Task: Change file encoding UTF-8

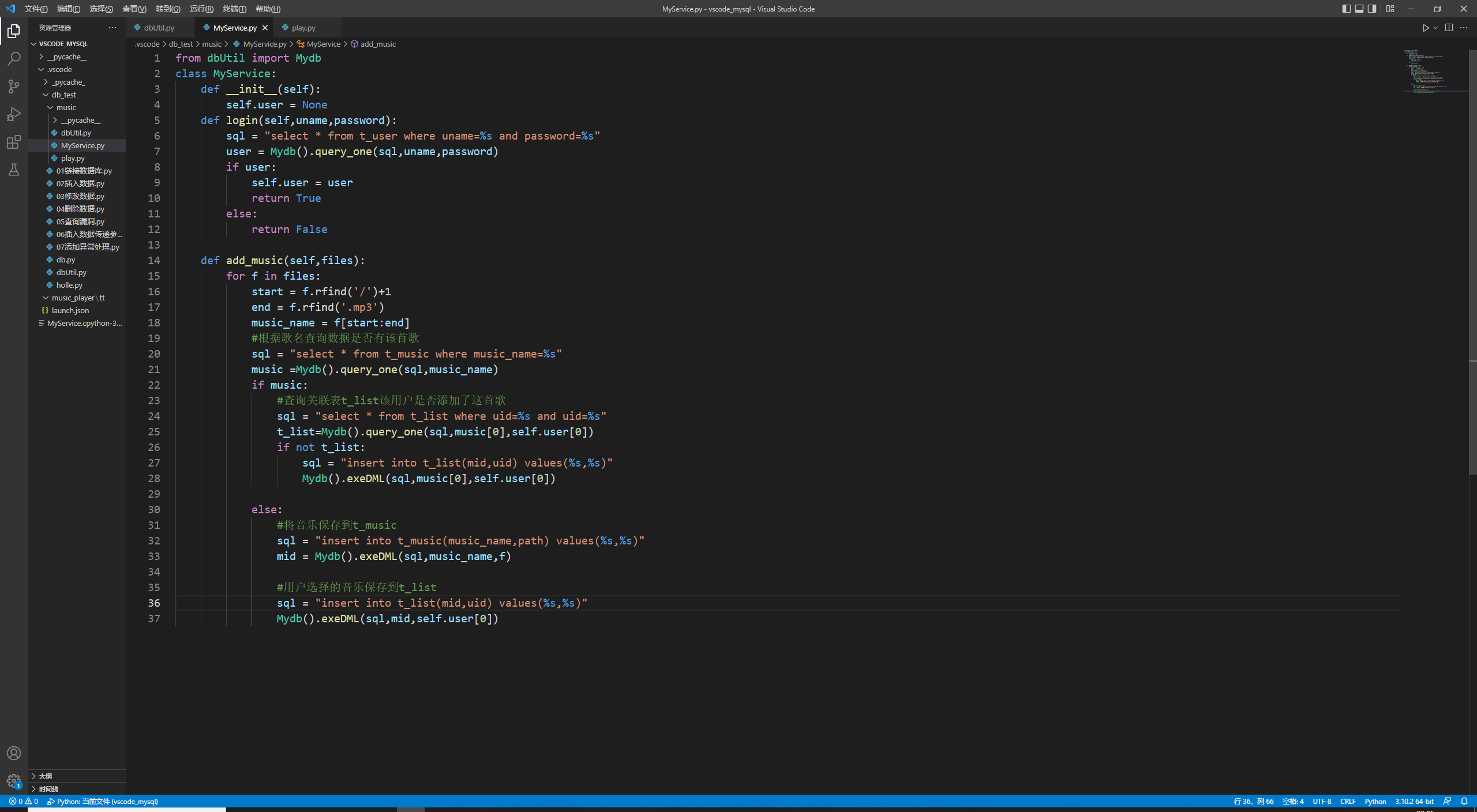Action: tap(1322, 802)
